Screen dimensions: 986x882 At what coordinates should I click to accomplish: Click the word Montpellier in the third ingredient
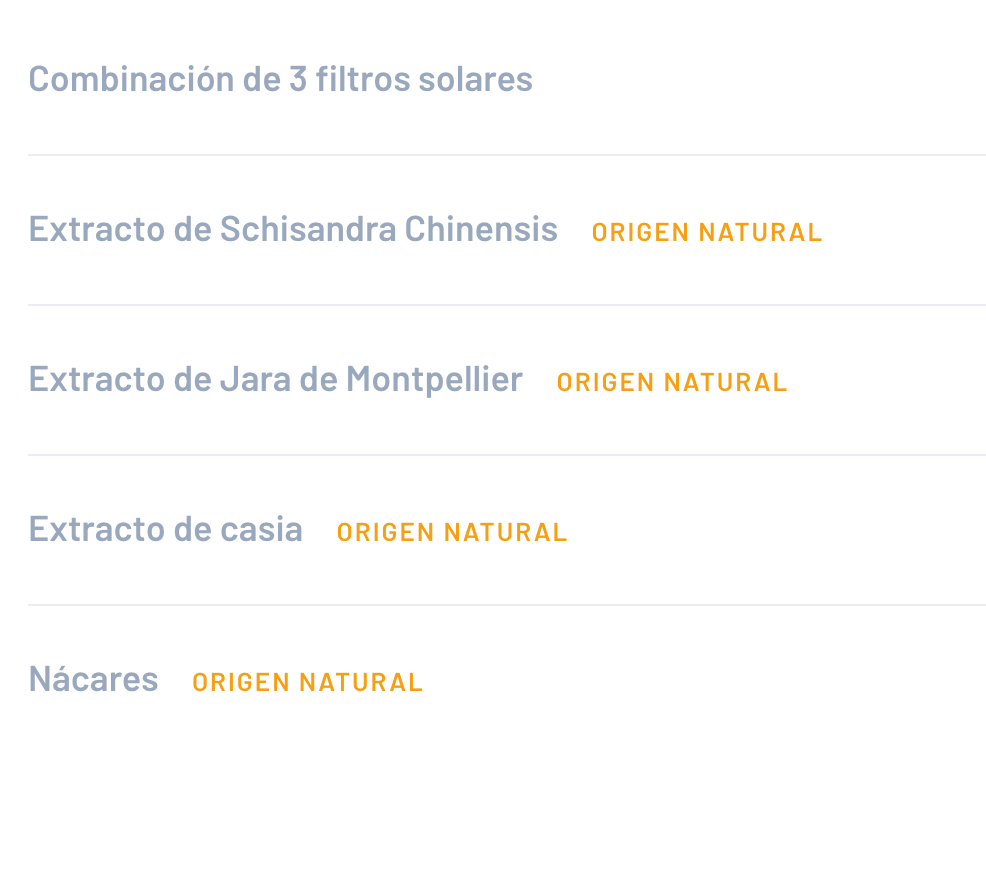click(x=434, y=379)
